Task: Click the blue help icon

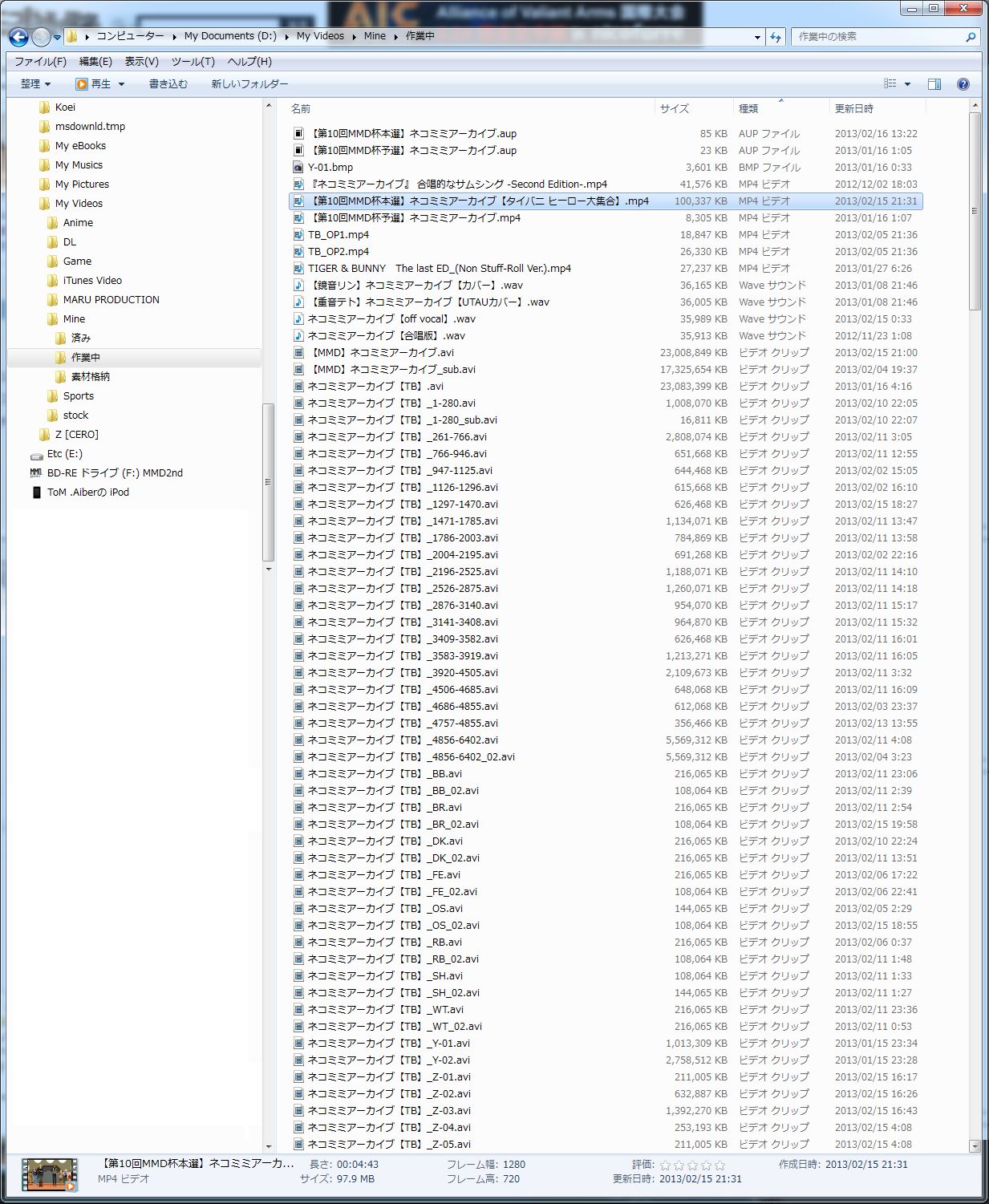Action: [x=963, y=84]
